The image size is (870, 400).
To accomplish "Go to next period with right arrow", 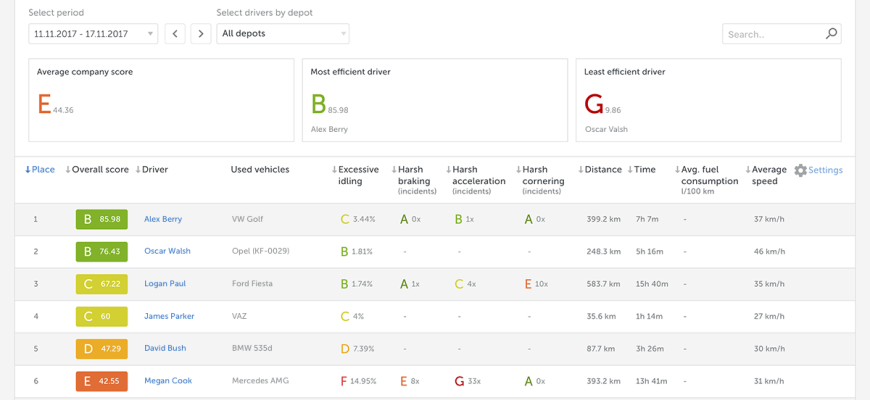I will point(201,34).
